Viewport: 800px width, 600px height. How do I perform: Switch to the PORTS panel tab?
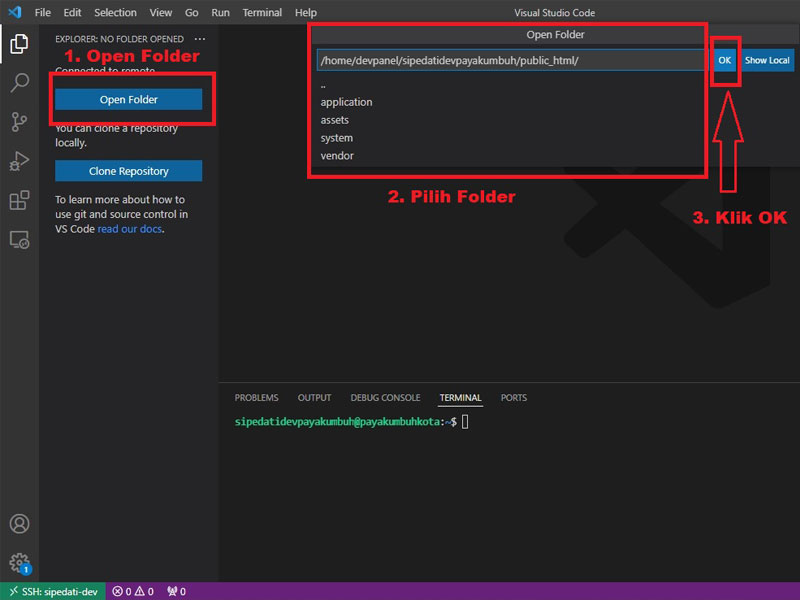pos(513,397)
